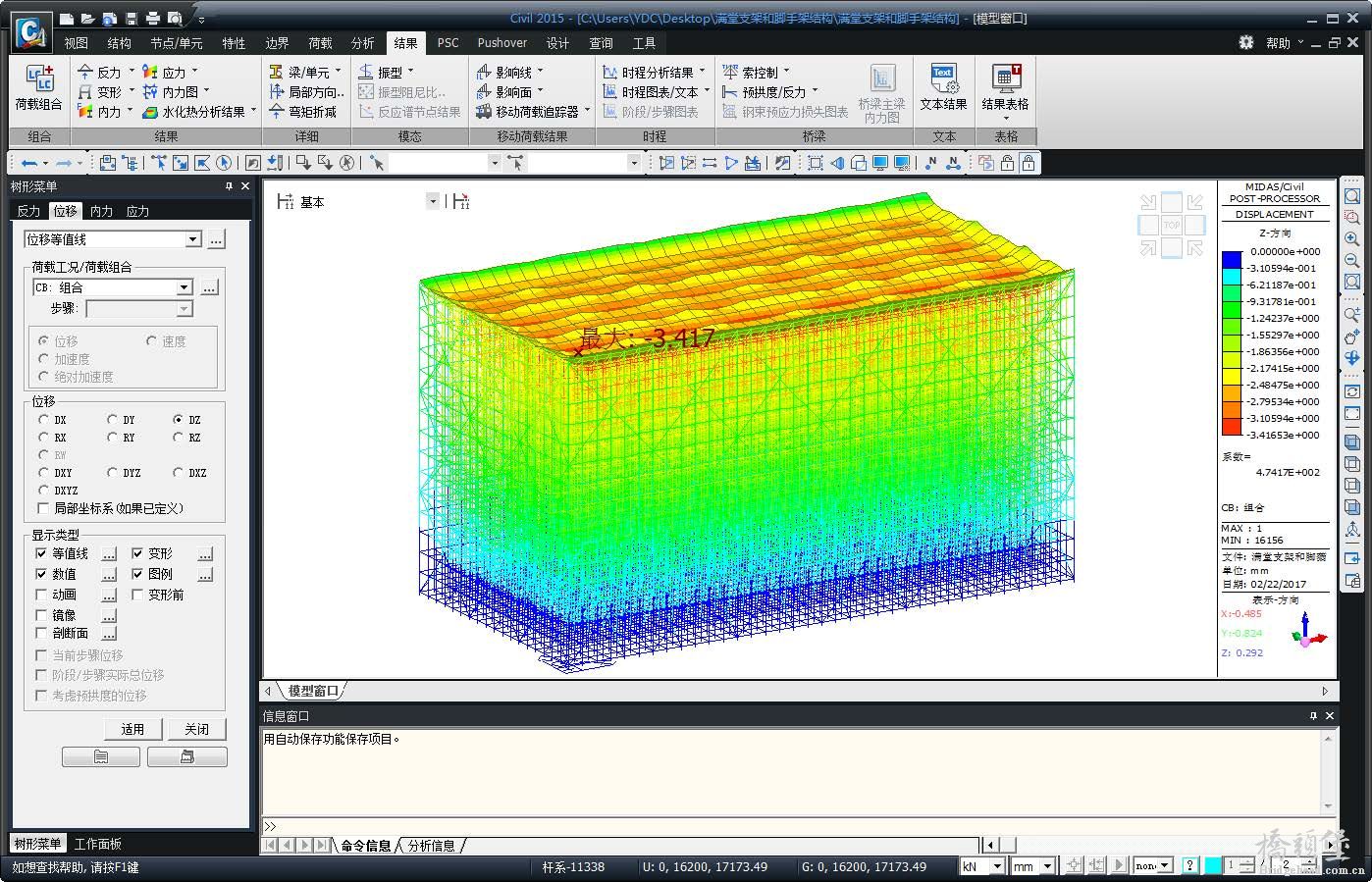Click the undo back arrow in the toolbar
1372x882 pixels.
(x=29, y=163)
